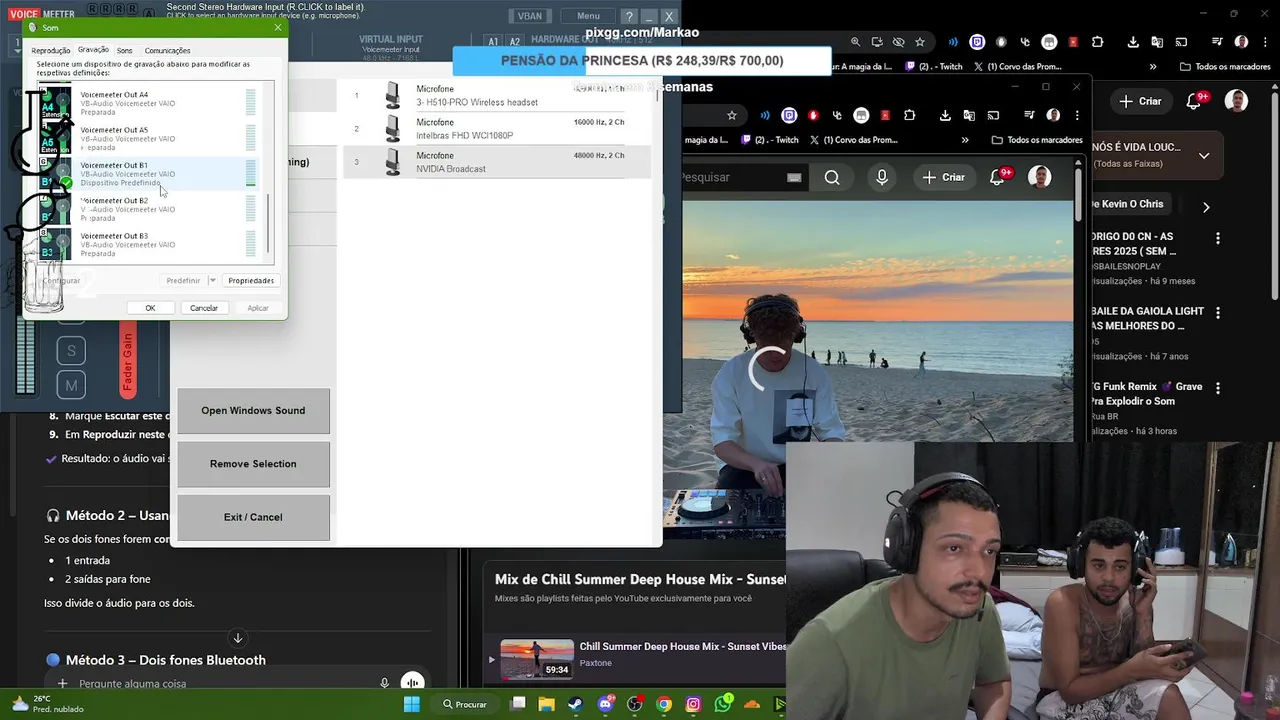Expand the NÓS É VIDA LOUC playlist chevron

(x=1204, y=155)
